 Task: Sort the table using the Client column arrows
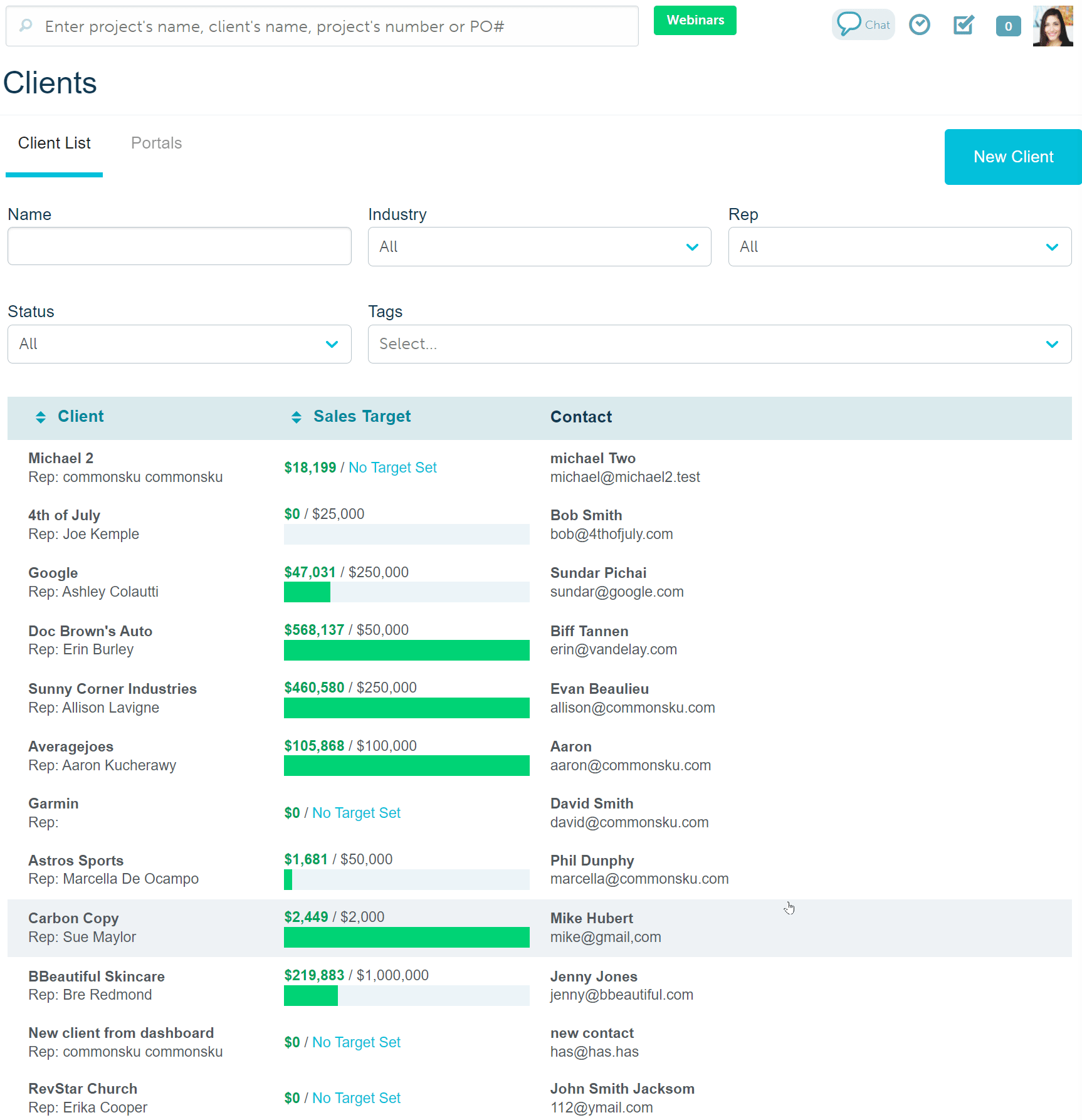point(41,417)
